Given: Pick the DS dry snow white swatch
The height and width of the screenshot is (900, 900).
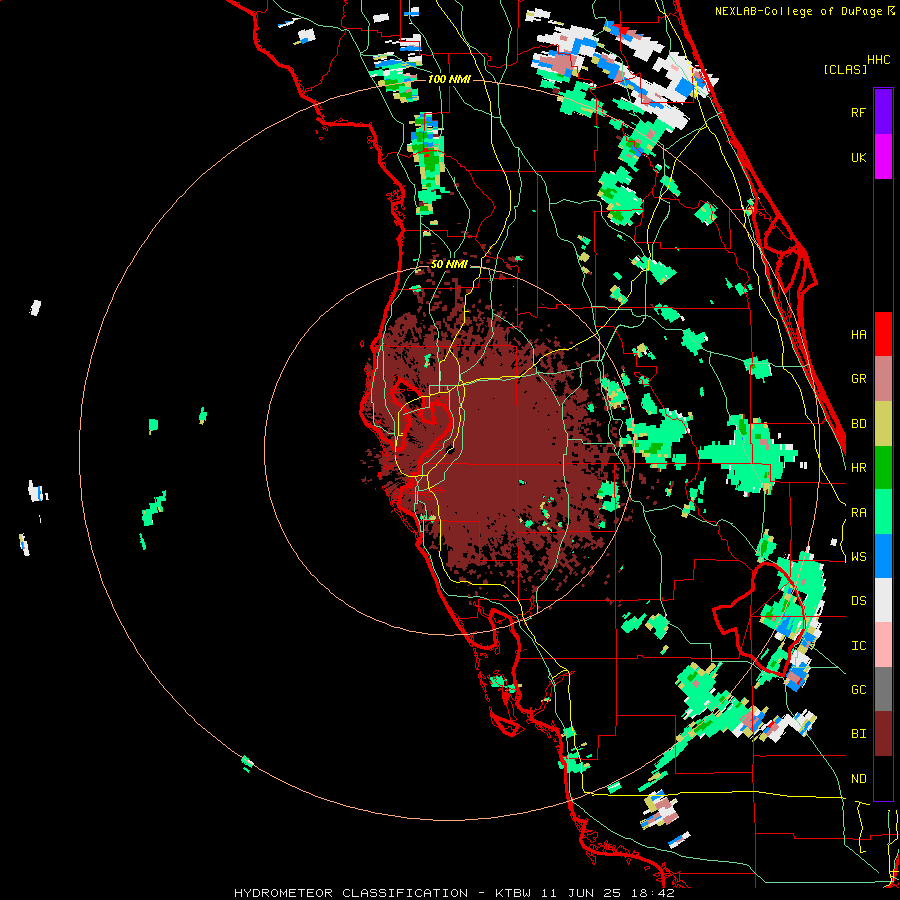Looking at the screenshot, I should coord(883,600).
